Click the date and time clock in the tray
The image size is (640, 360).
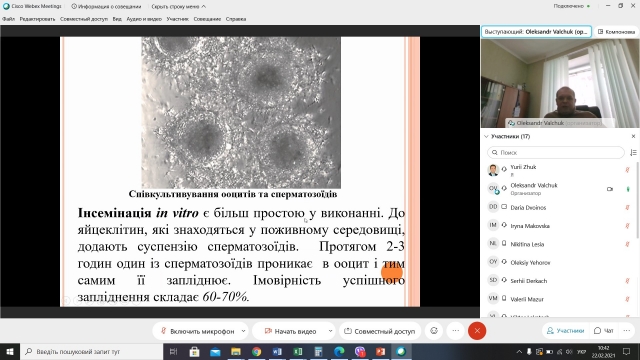click(x=603, y=351)
